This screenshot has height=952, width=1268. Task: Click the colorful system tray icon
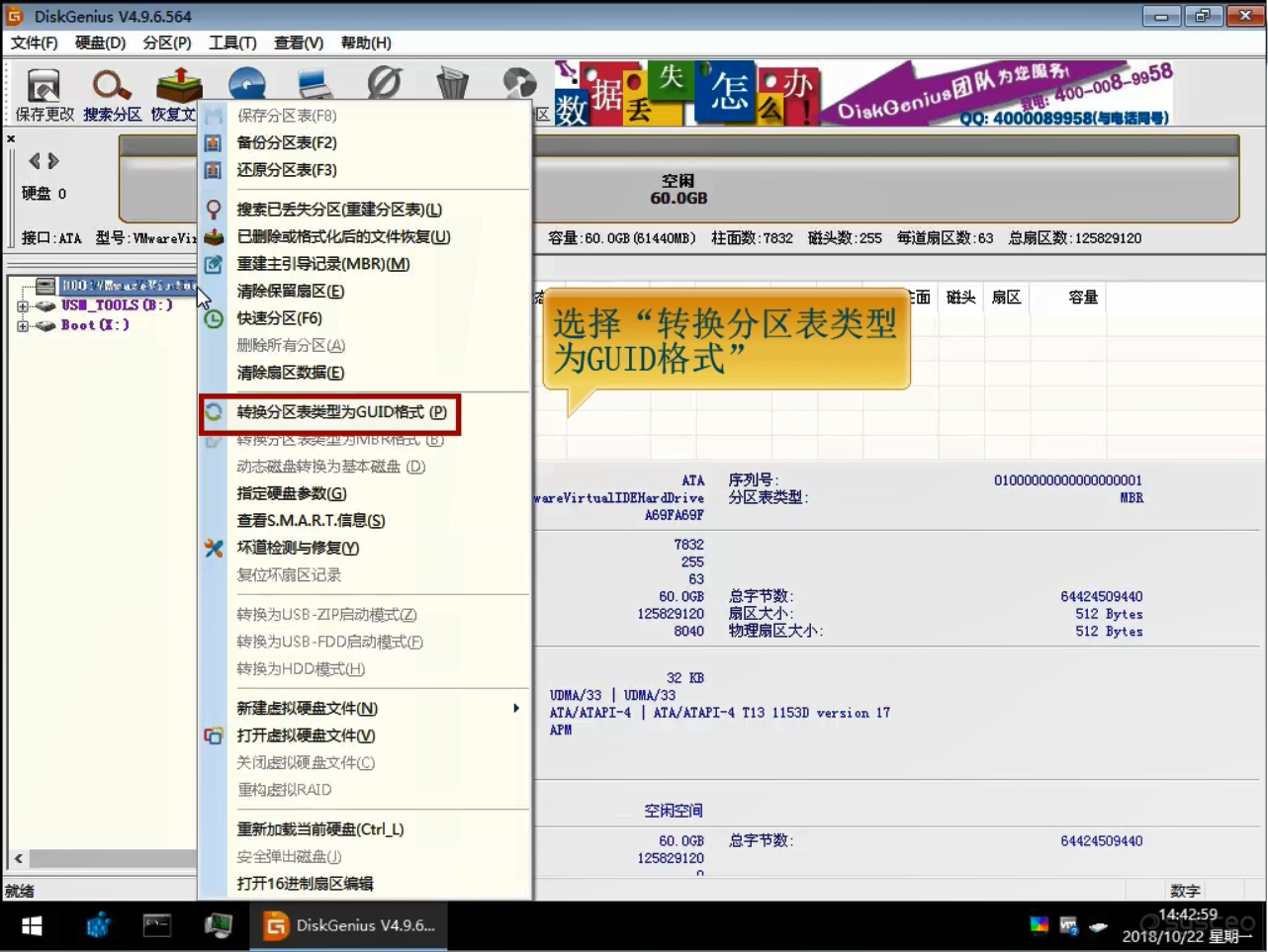click(x=1039, y=926)
